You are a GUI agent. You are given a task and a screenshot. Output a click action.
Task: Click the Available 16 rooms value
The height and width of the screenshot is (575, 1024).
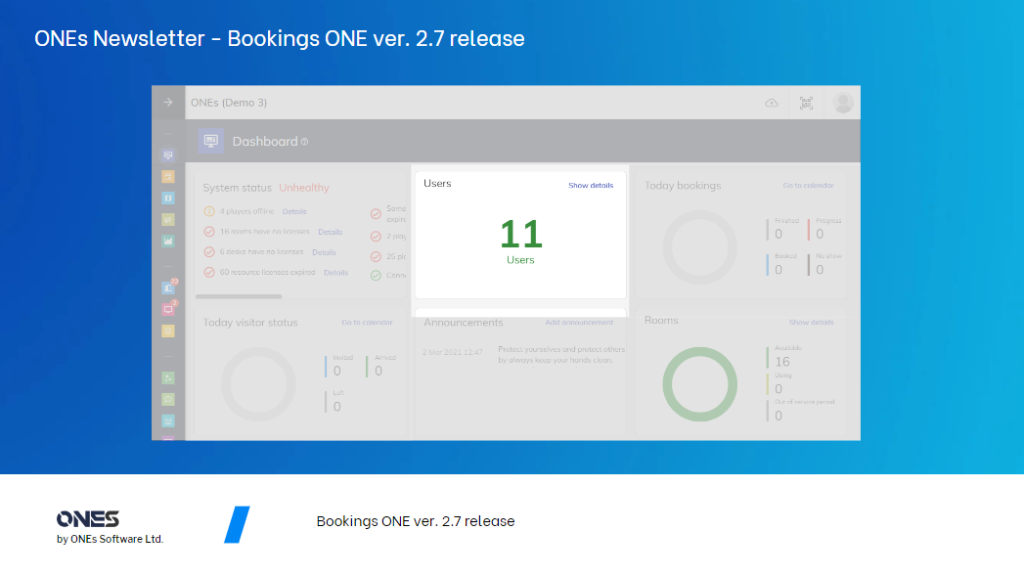pos(782,361)
